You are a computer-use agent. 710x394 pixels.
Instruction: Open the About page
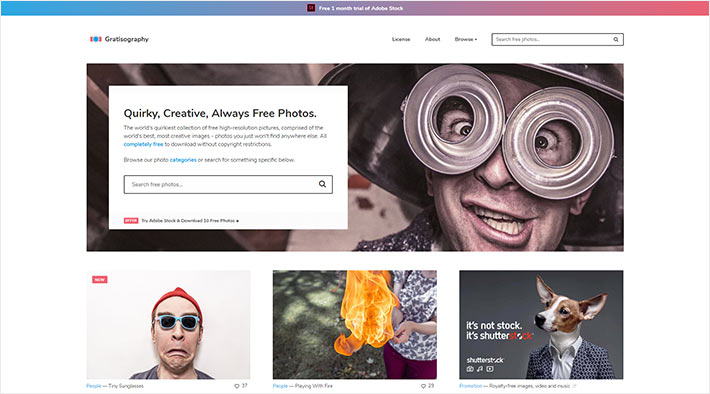[x=432, y=39]
